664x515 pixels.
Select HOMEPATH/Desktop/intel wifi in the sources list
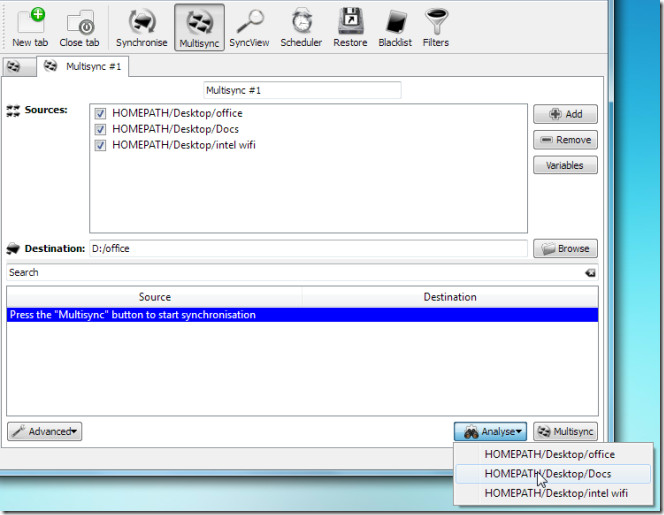(184, 145)
